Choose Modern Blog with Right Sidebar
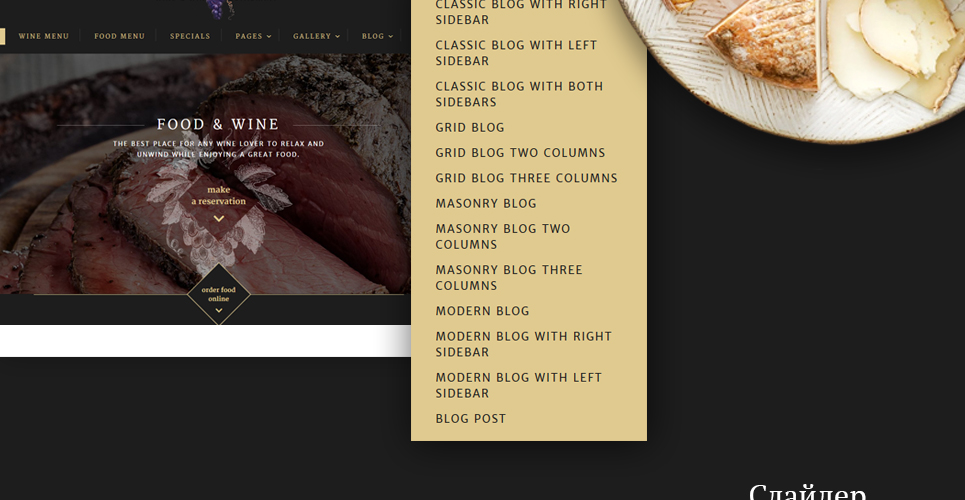This screenshot has width=965, height=500. tap(524, 344)
